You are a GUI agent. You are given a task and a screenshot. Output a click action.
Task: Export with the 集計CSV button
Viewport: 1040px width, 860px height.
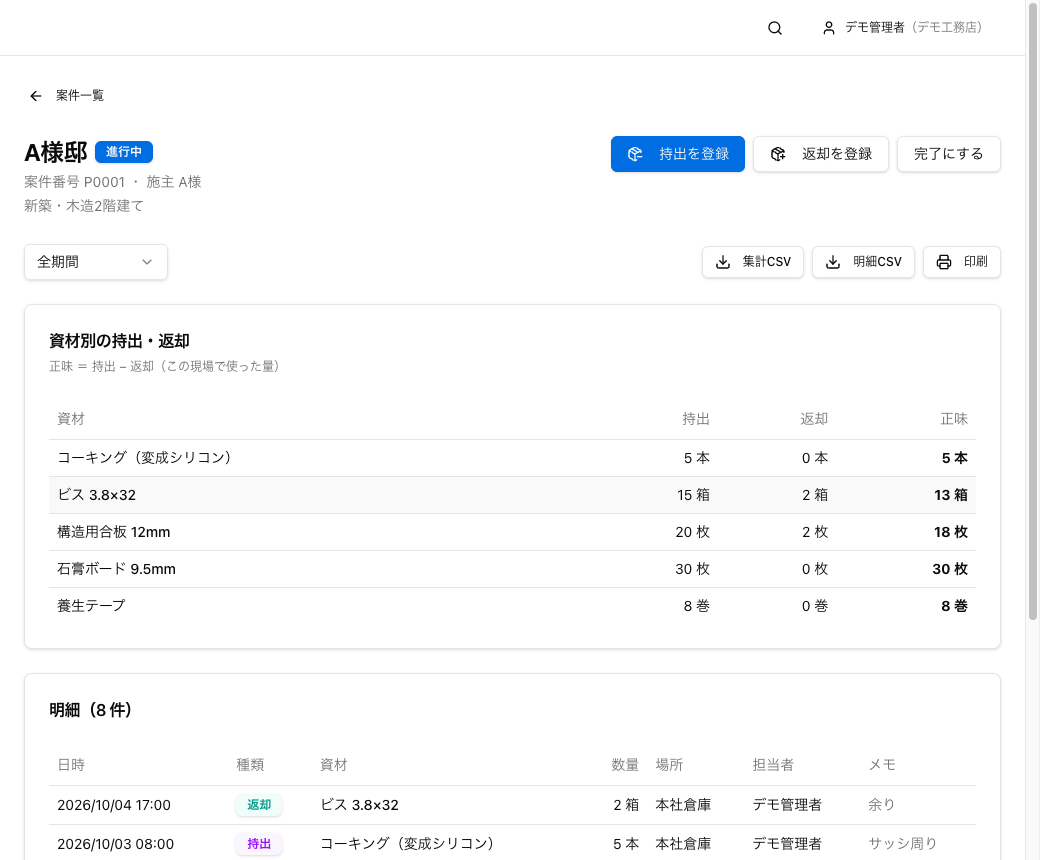pos(753,262)
